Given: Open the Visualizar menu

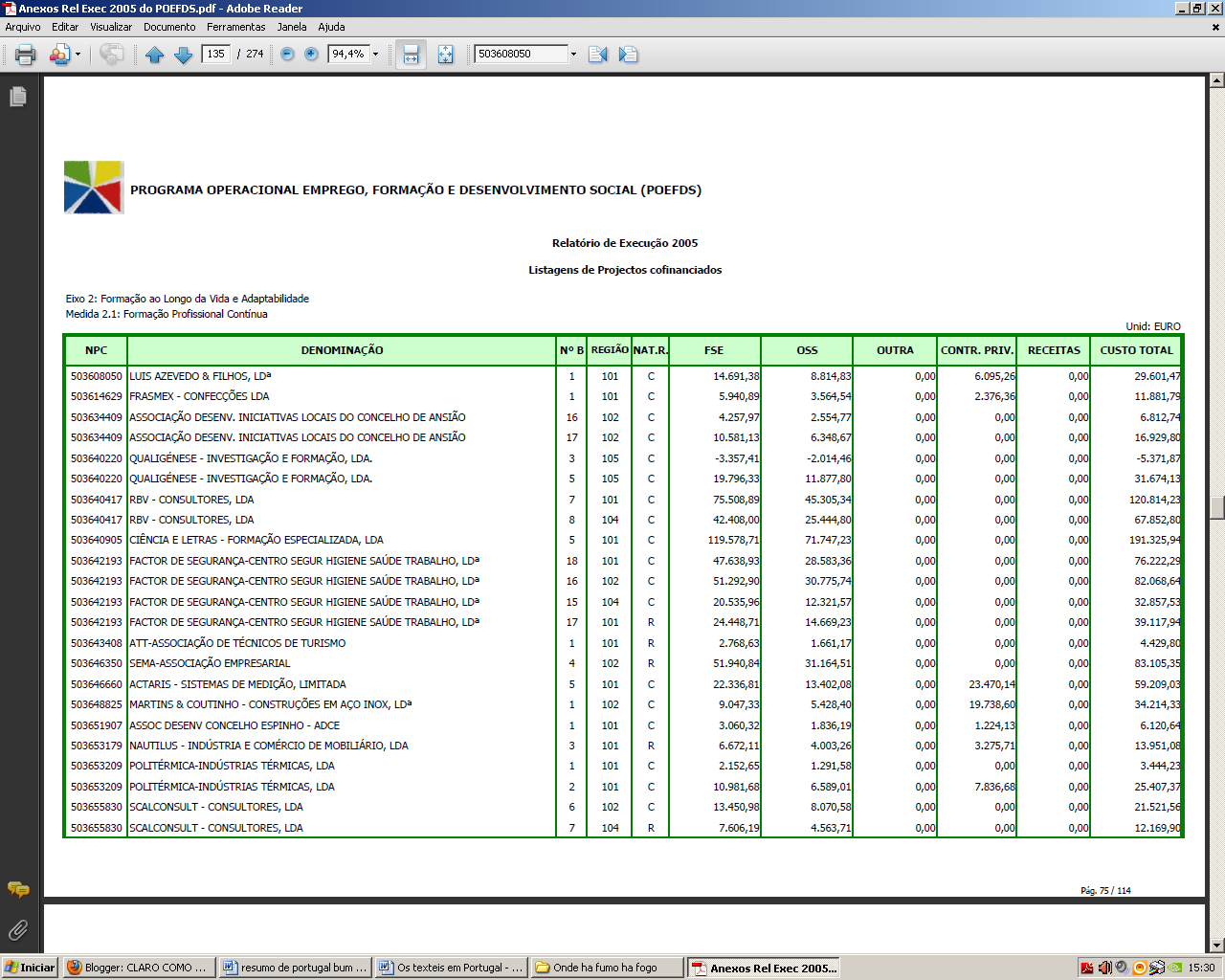Looking at the screenshot, I should [x=111, y=27].
